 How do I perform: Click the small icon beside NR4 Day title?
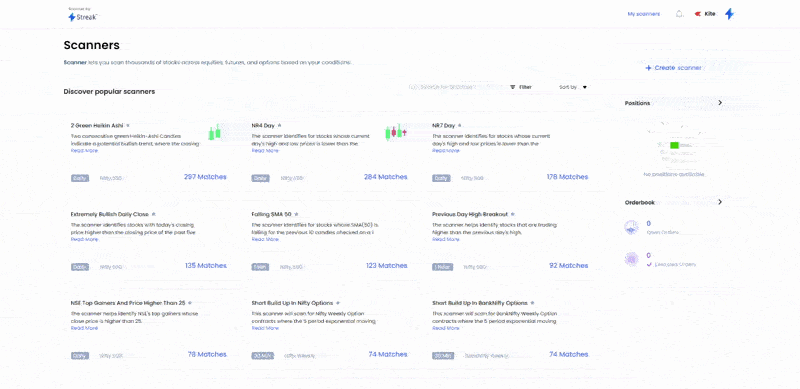pos(280,125)
